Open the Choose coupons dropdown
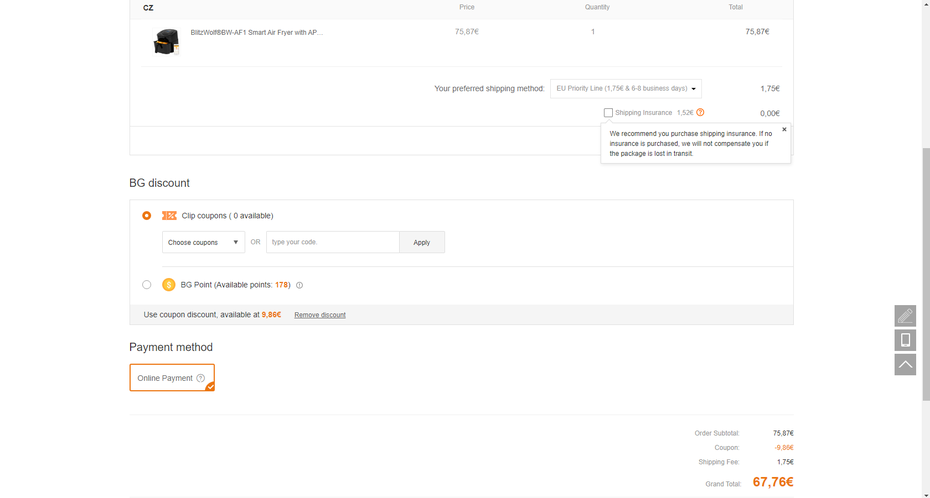Screen dimensions: 930x498 tap(203, 242)
